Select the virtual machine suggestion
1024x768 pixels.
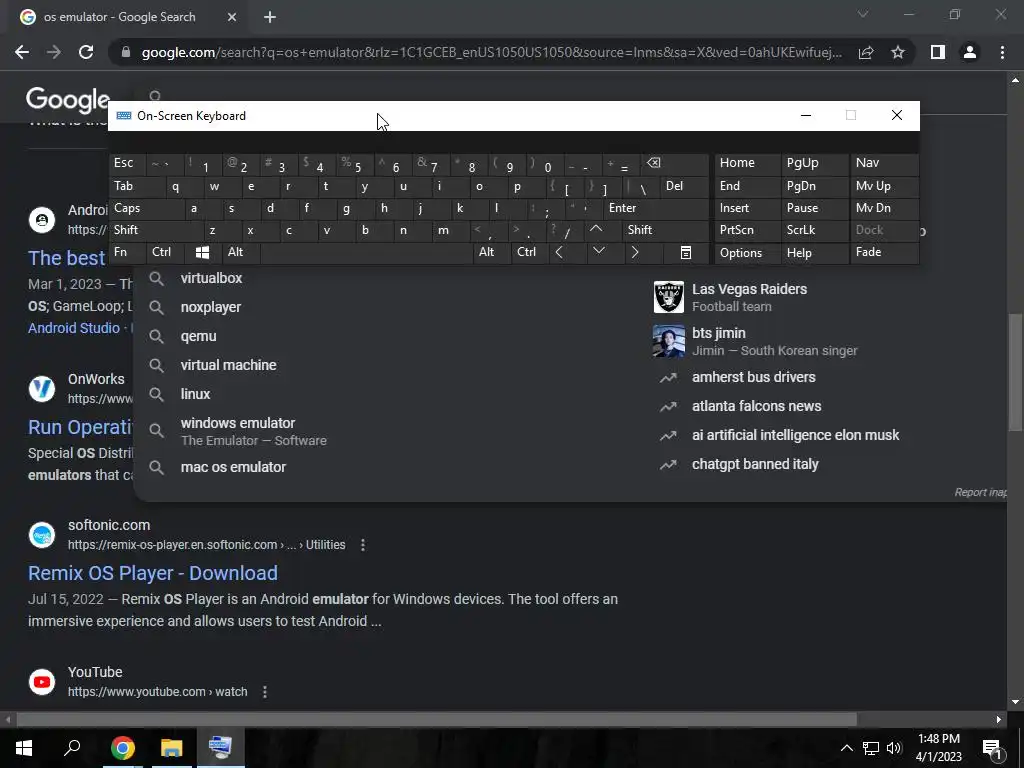tap(228, 365)
